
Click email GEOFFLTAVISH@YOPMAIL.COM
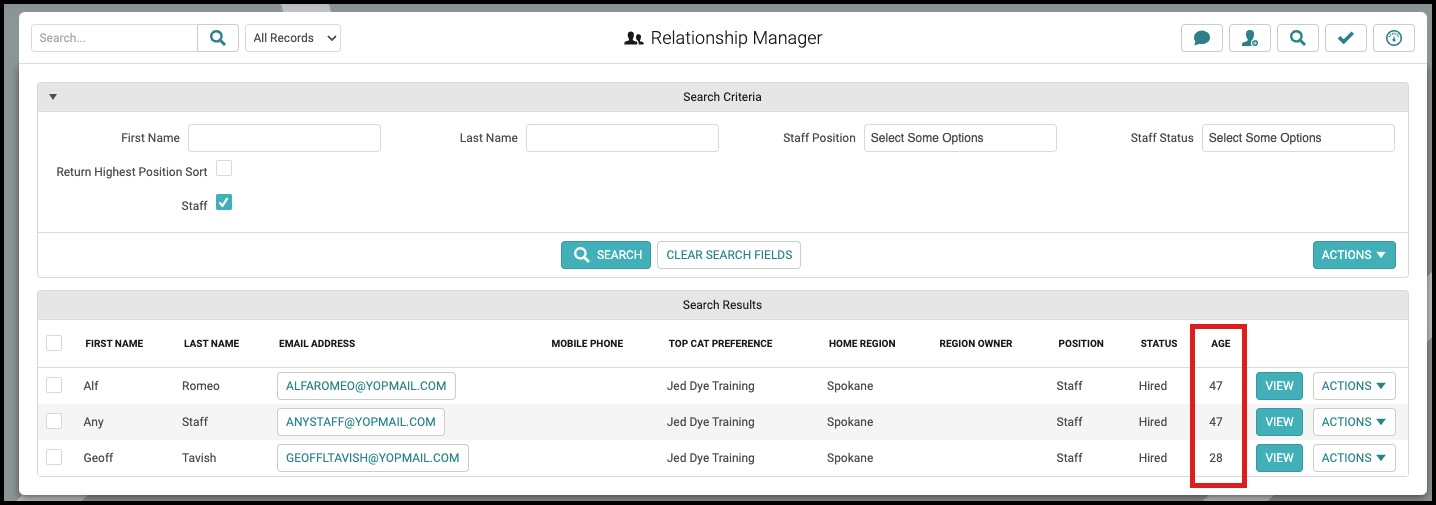pos(373,458)
